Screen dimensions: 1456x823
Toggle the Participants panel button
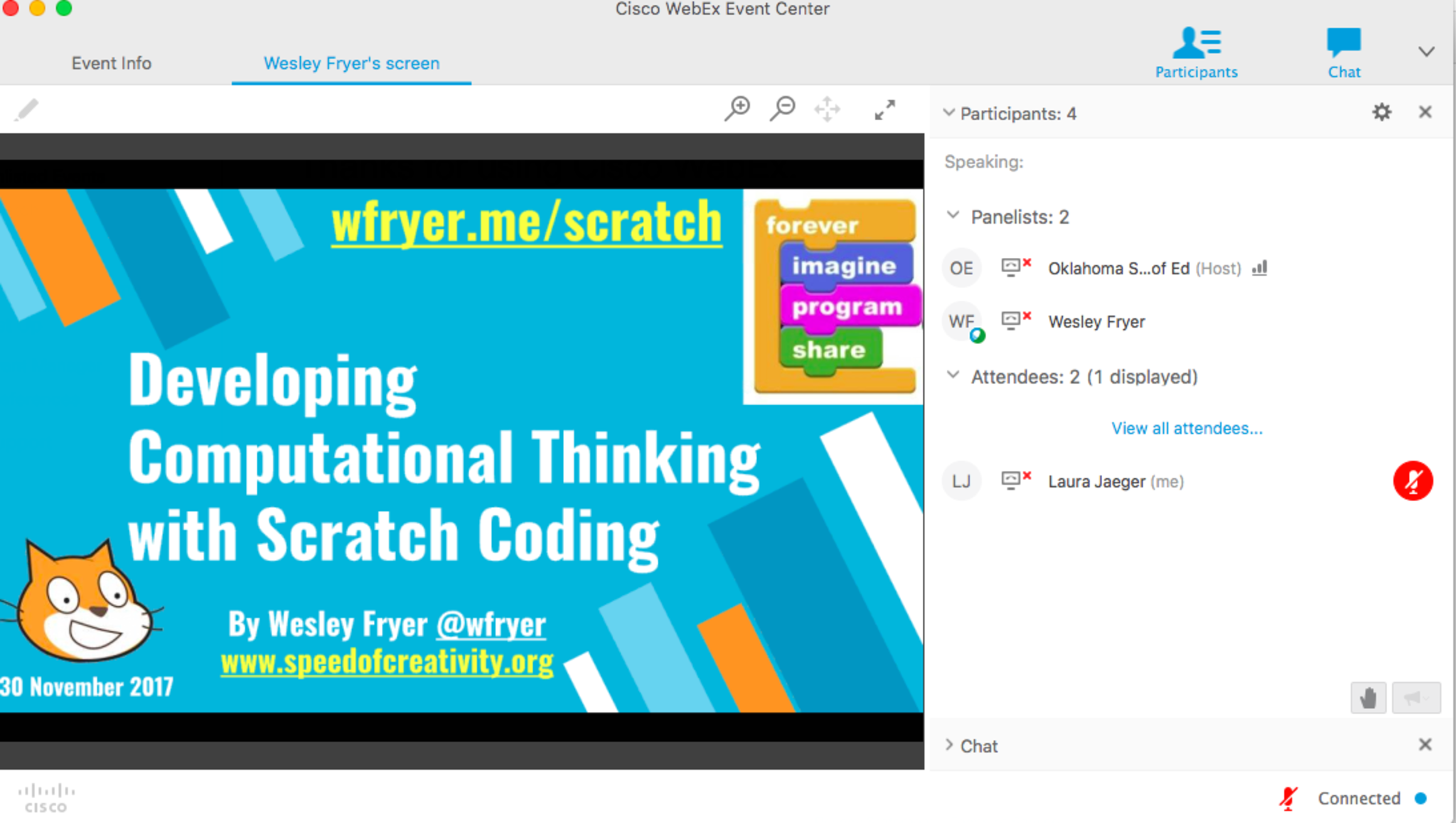click(1197, 51)
